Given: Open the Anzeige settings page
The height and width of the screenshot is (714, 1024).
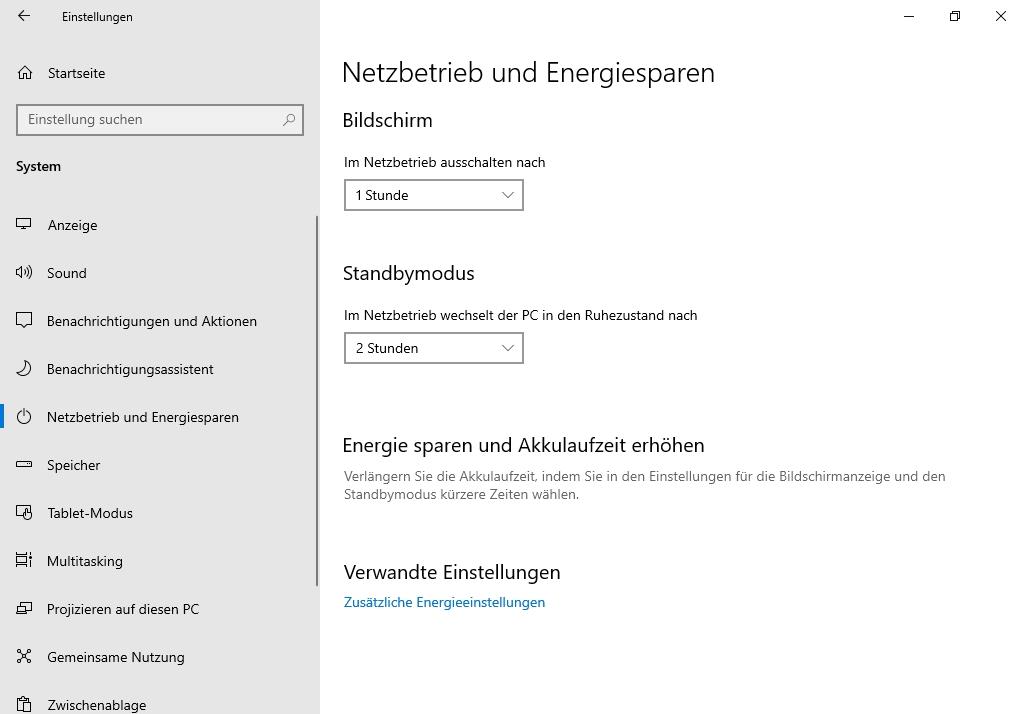Looking at the screenshot, I should coord(158,225).
